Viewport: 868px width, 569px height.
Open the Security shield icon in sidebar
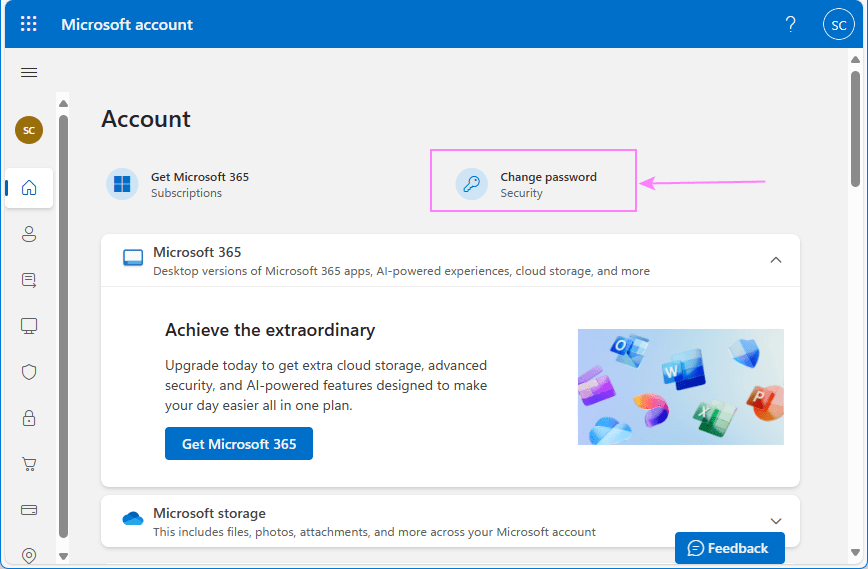[x=29, y=372]
